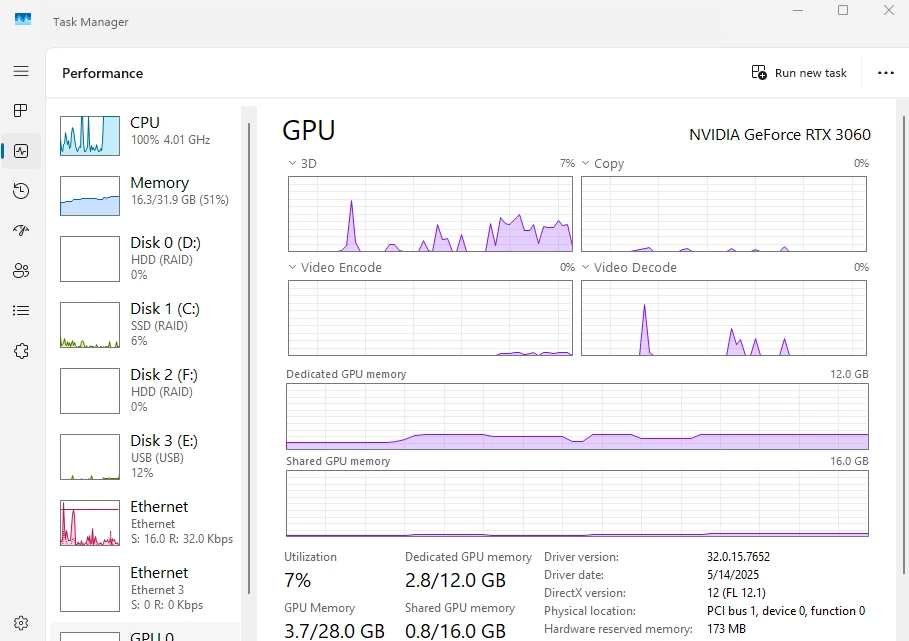Open the Processes page icon
The width and height of the screenshot is (909, 641).
click(x=21, y=110)
